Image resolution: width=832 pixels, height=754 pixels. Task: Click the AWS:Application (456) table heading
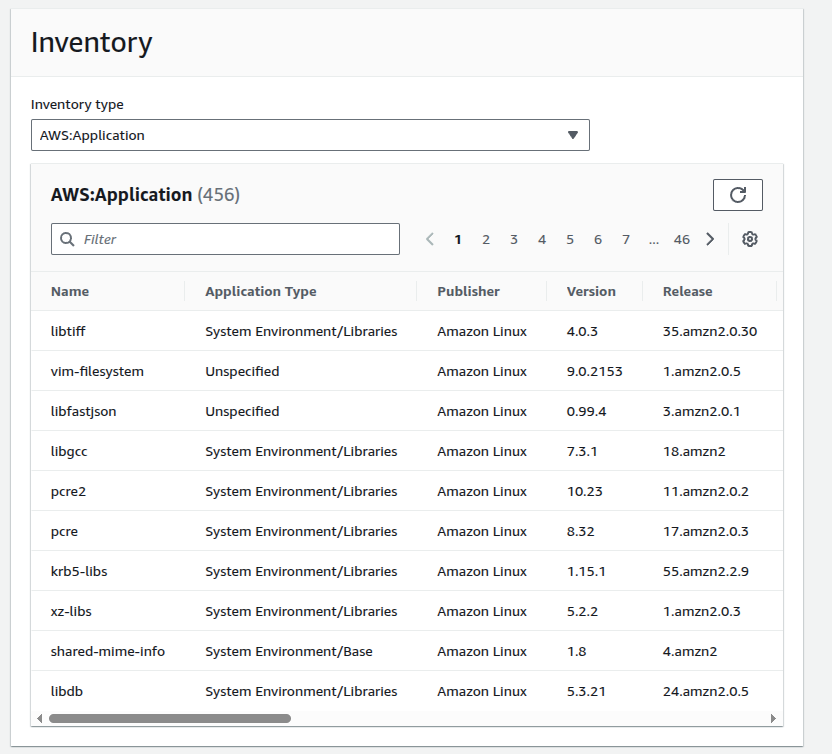pyautogui.click(x=145, y=195)
